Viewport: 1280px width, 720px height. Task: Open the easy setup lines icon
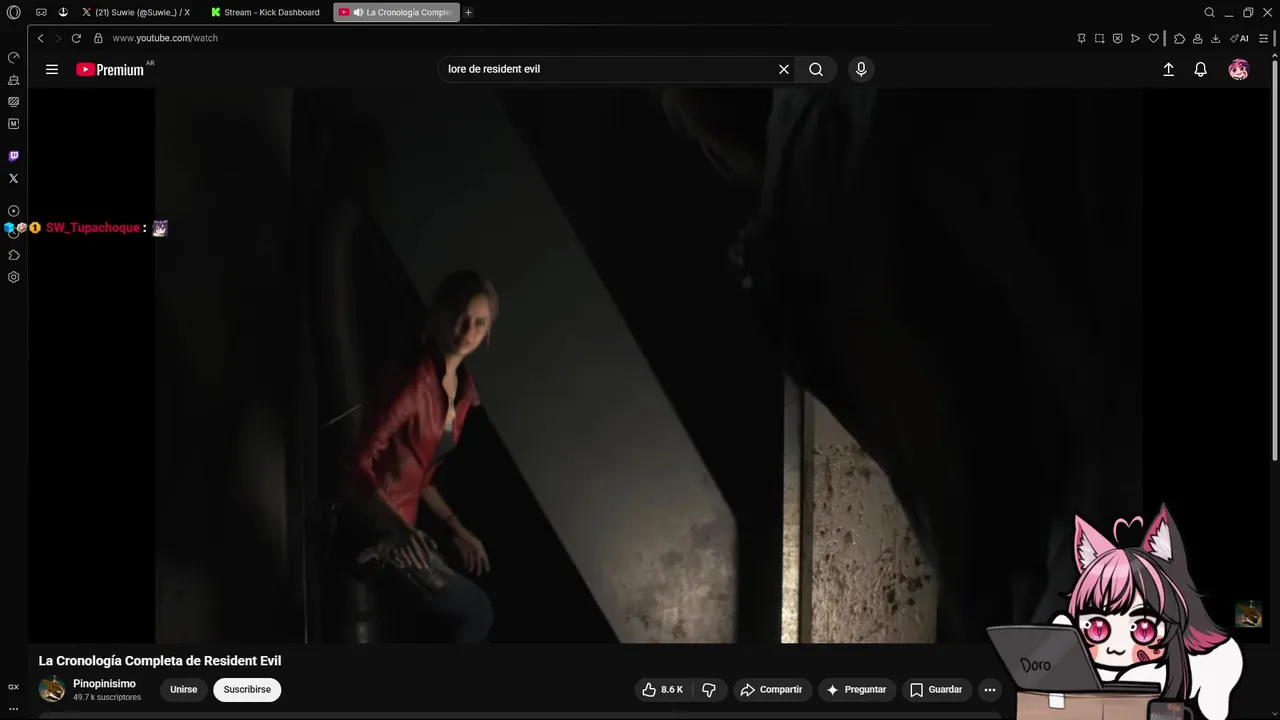(x=1264, y=38)
